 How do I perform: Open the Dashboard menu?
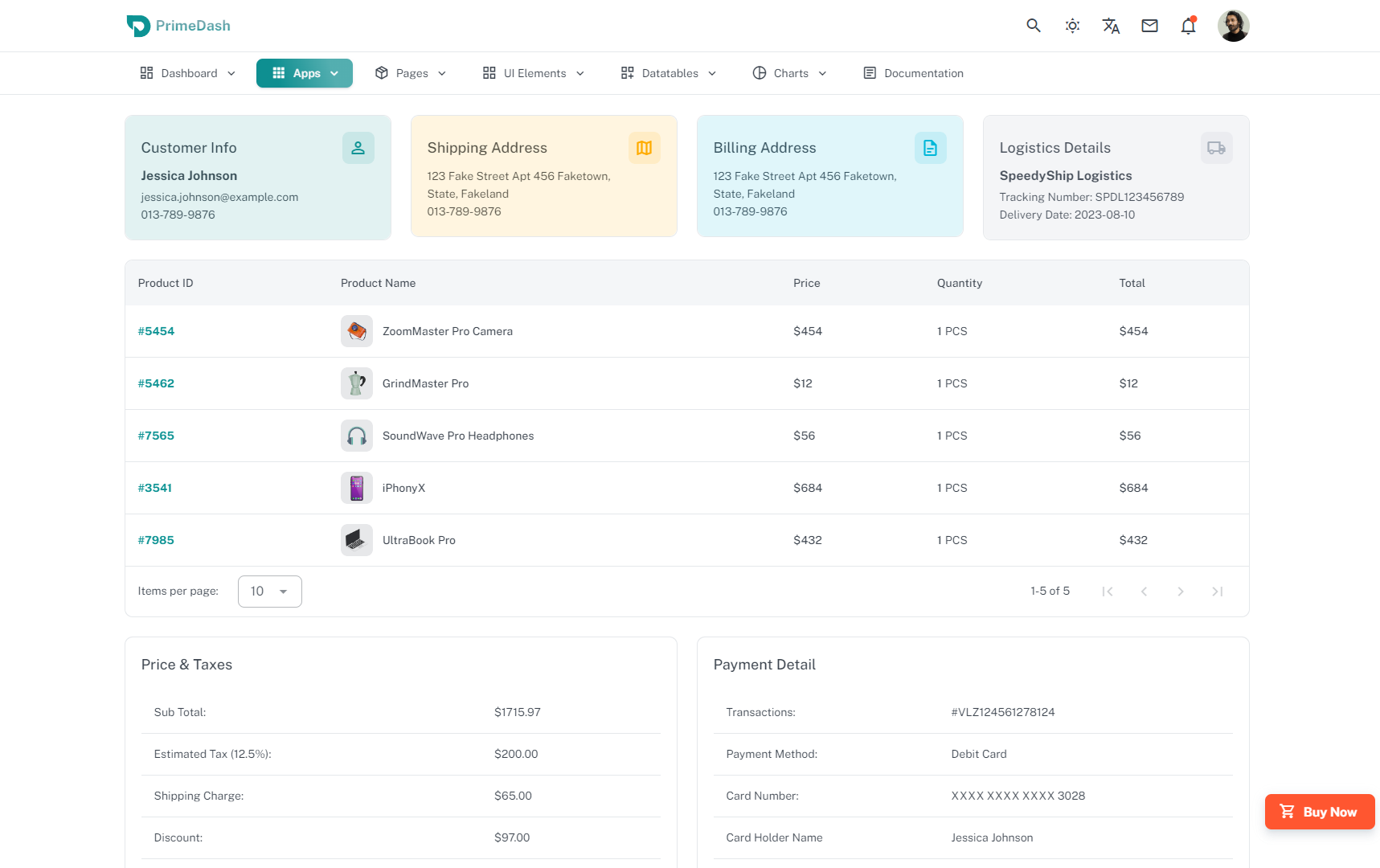188,73
